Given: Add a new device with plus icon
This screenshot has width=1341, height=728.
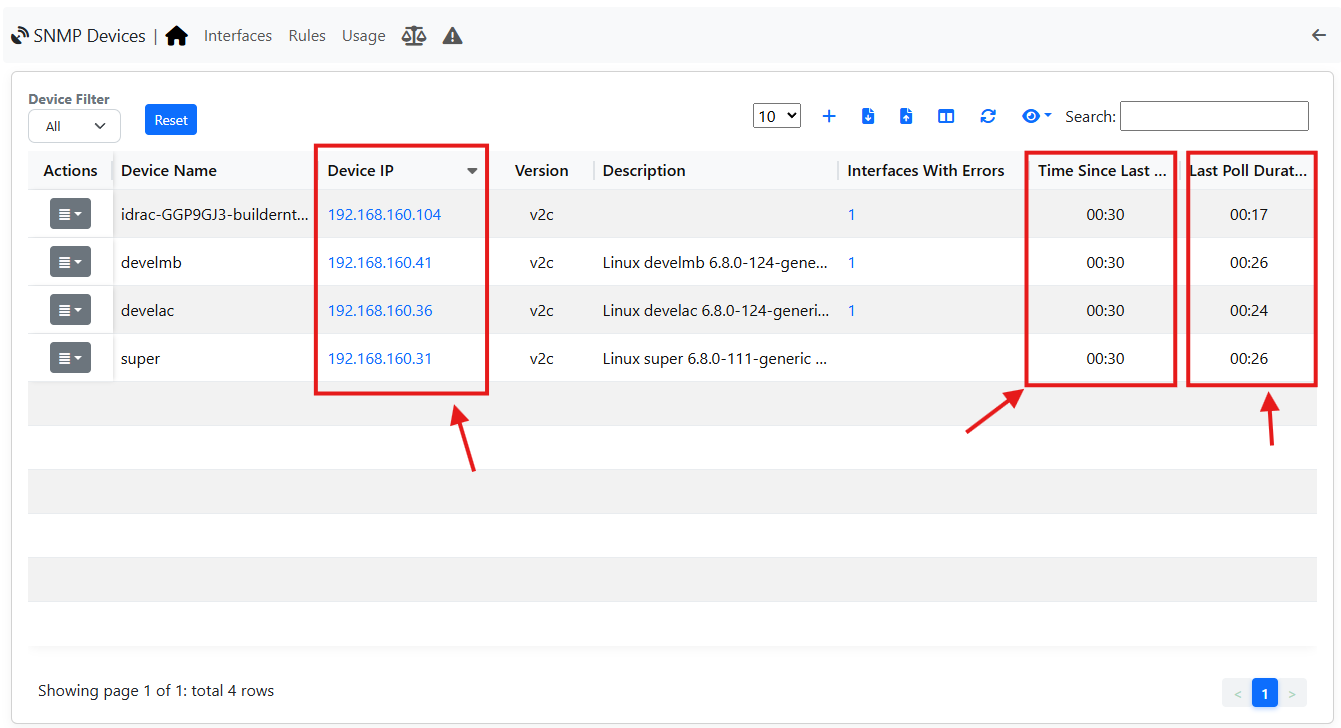Looking at the screenshot, I should [x=829, y=116].
